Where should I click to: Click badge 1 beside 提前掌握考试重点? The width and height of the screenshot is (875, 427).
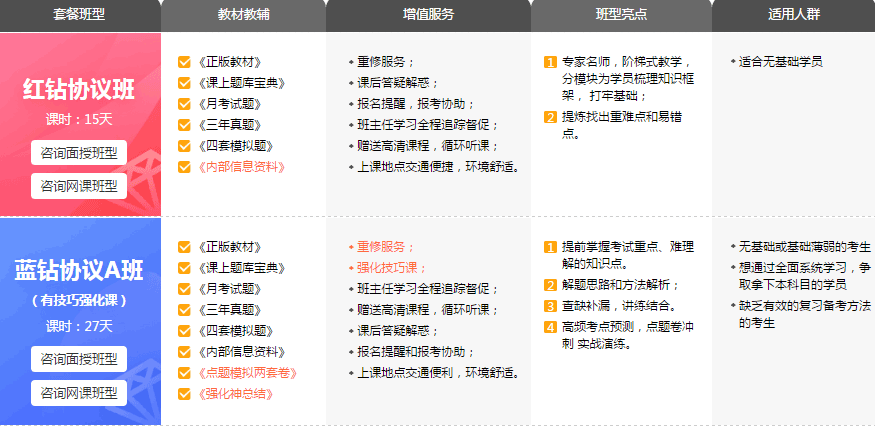[550, 247]
